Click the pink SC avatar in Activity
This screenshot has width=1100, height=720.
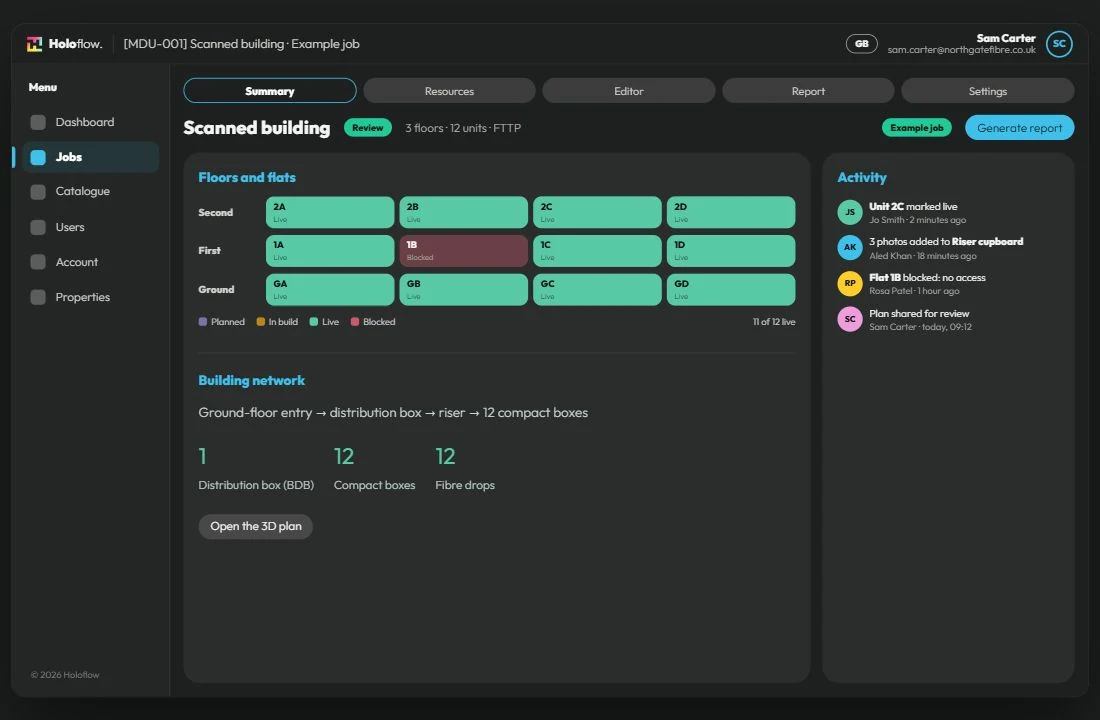point(850,319)
